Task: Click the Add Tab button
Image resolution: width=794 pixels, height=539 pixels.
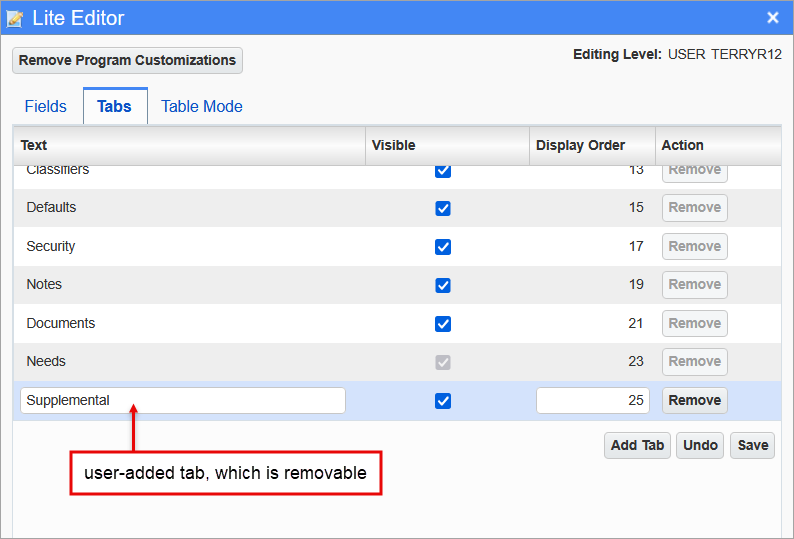Action: pos(637,445)
